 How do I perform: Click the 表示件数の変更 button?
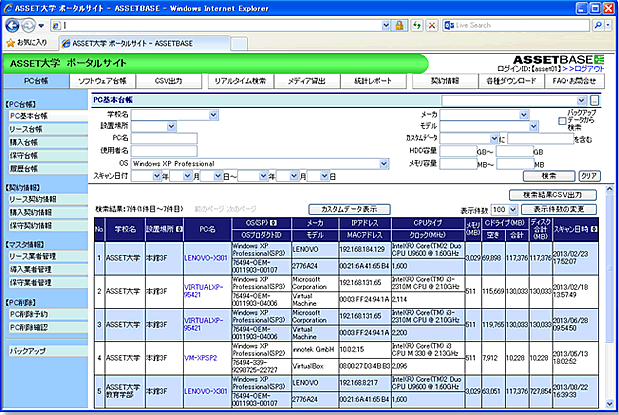point(559,209)
